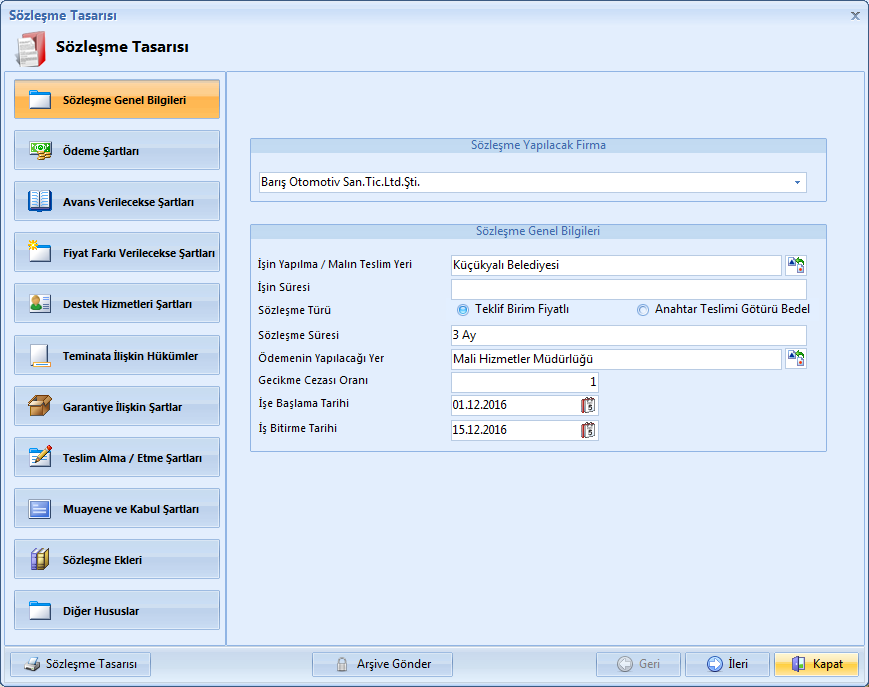Screen dimensions: 869x687
Task: Click the lookup icon beside Küçükyalı Belediyesi field
Action: tap(796, 265)
